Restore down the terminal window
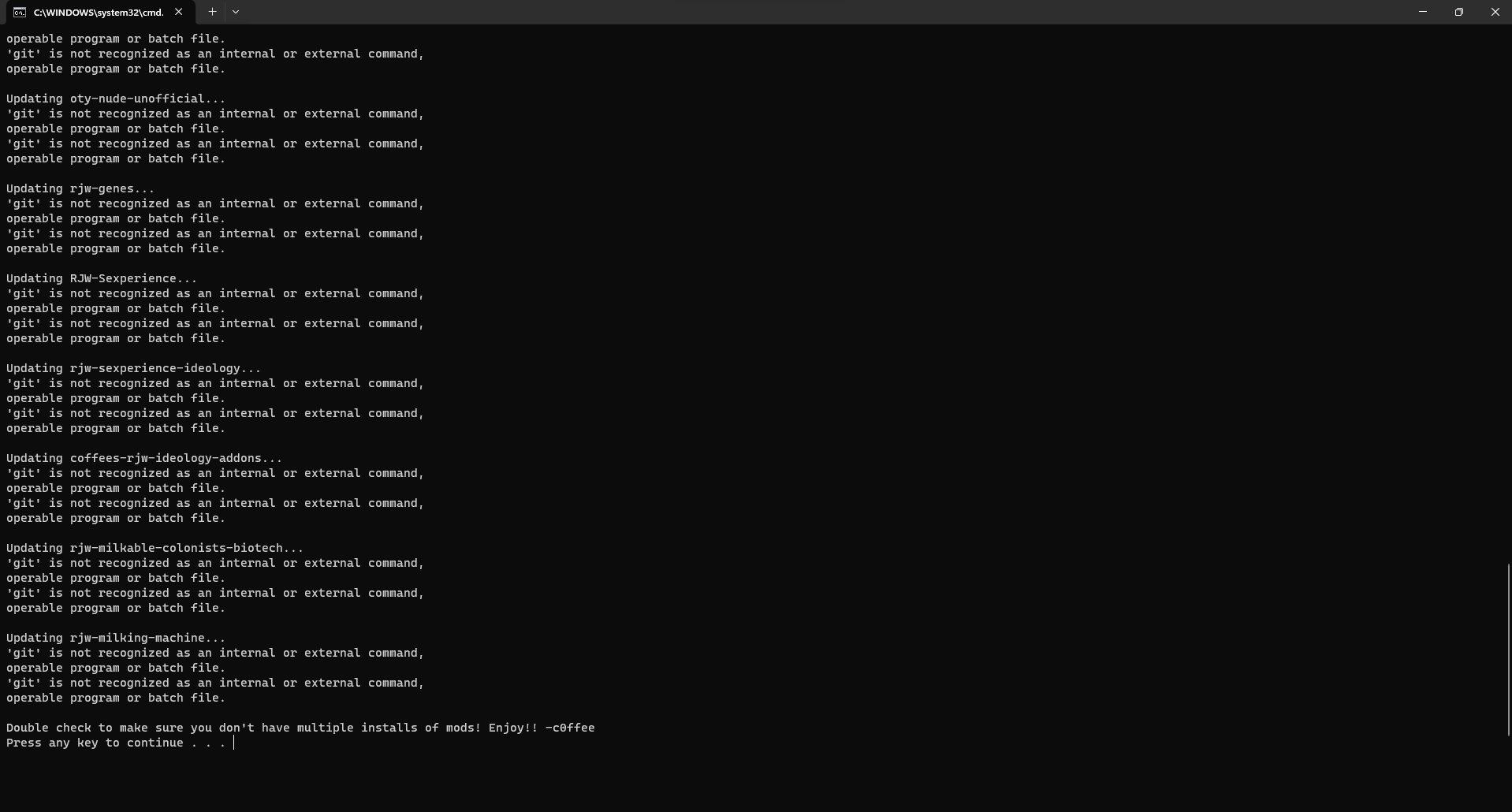Screen dimensions: 1512x812 [1459, 12]
